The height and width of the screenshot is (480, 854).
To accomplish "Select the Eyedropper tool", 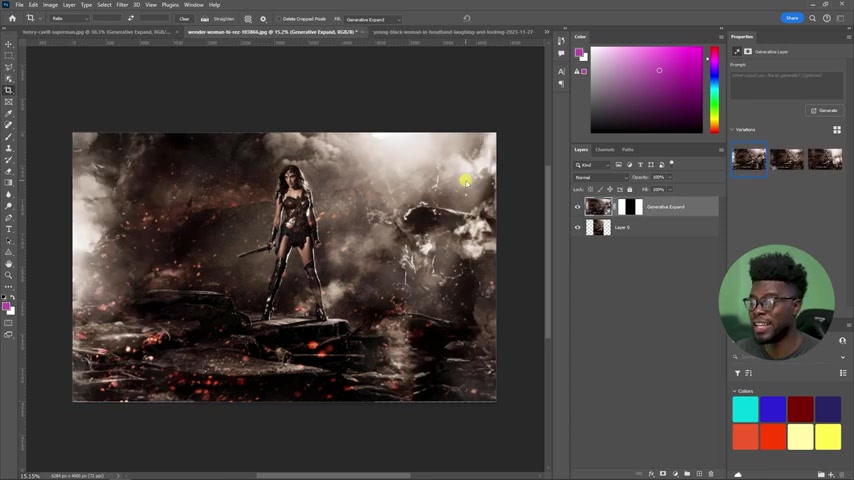I will (x=8, y=113).
